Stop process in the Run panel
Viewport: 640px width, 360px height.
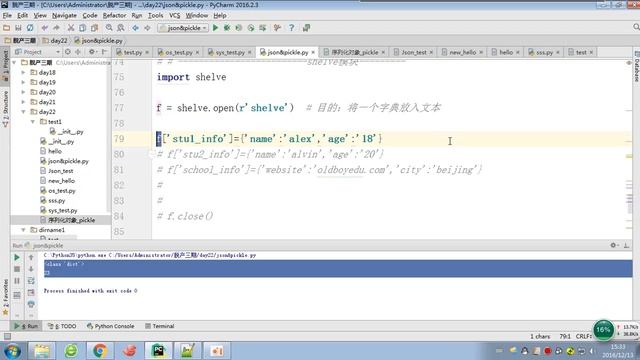click(17, 269)
